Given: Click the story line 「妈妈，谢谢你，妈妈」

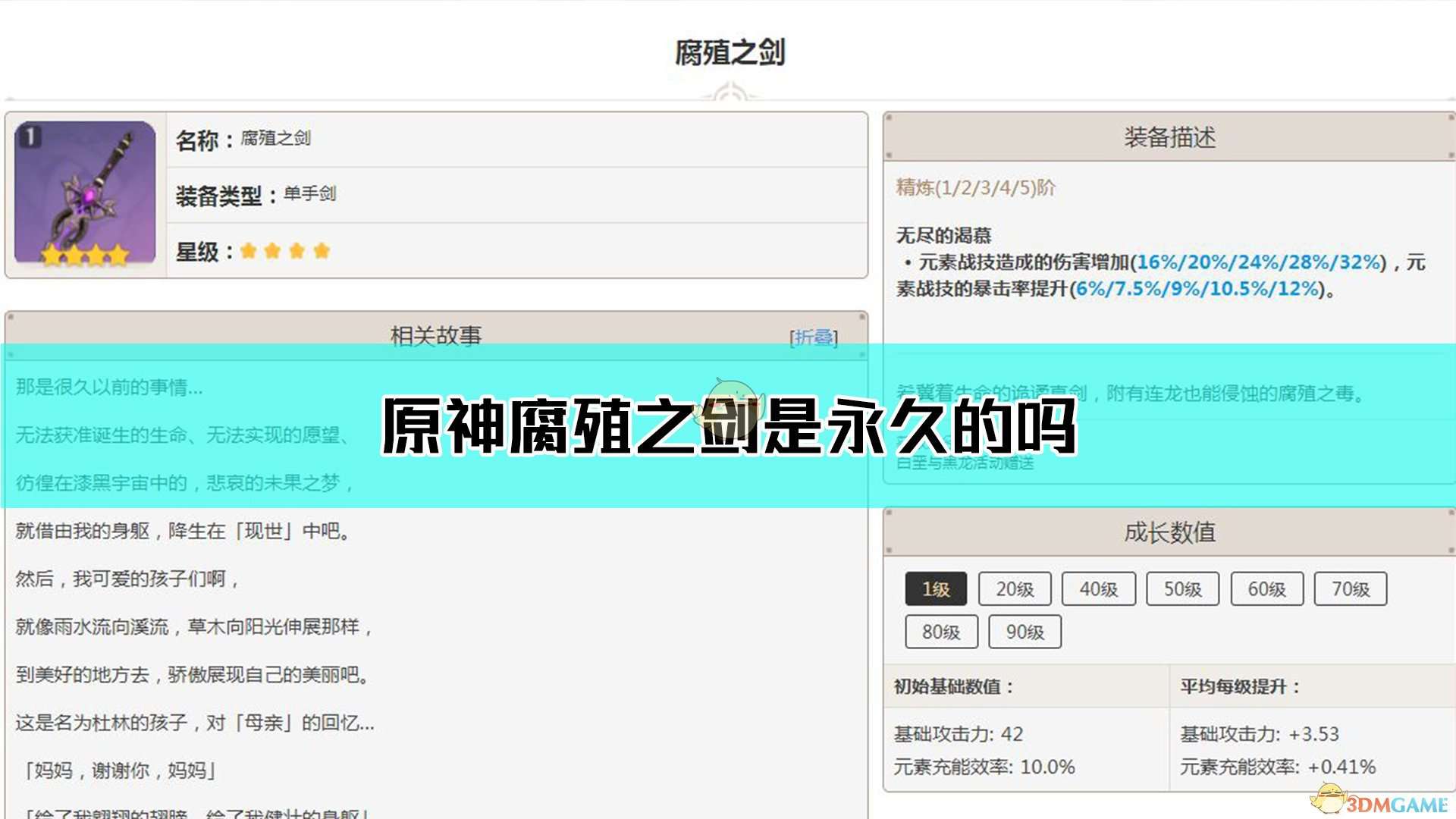Looking at the screenshot, I should (119, 770).
